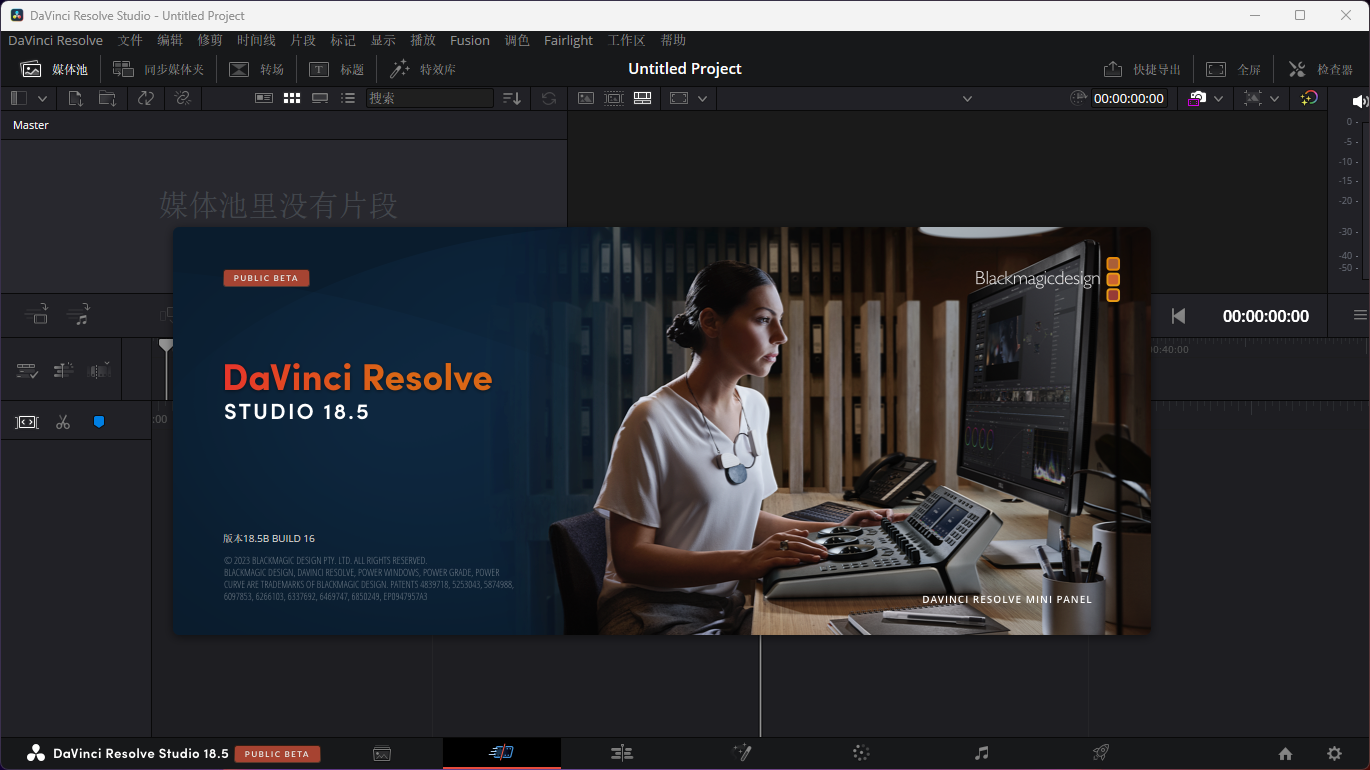1370x770 pixels.
Task: Expand the camera preset dropdown arrow
Action: tap(1219, 98)
